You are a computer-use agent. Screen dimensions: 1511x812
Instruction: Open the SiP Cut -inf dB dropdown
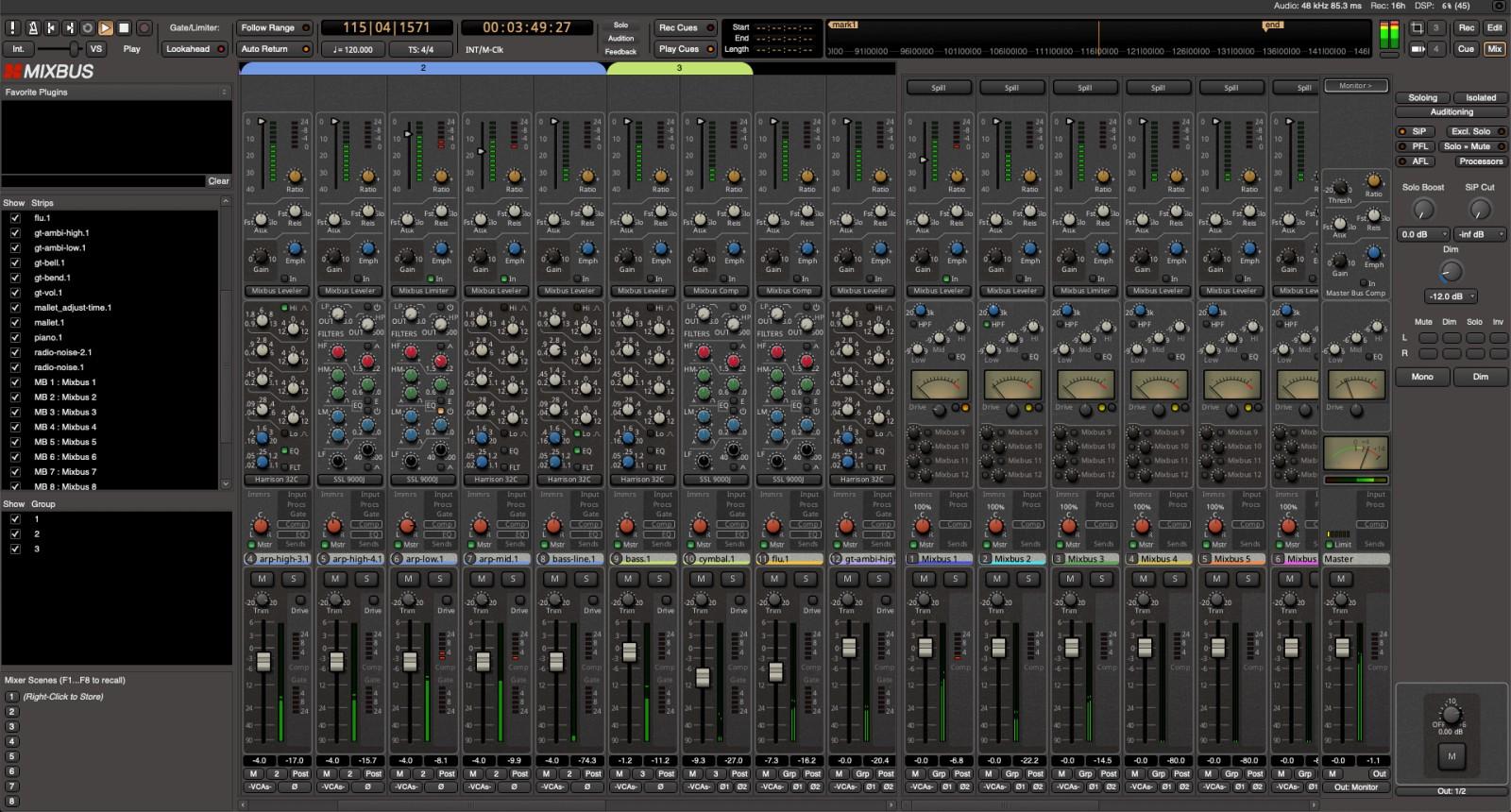point(1480,234)
